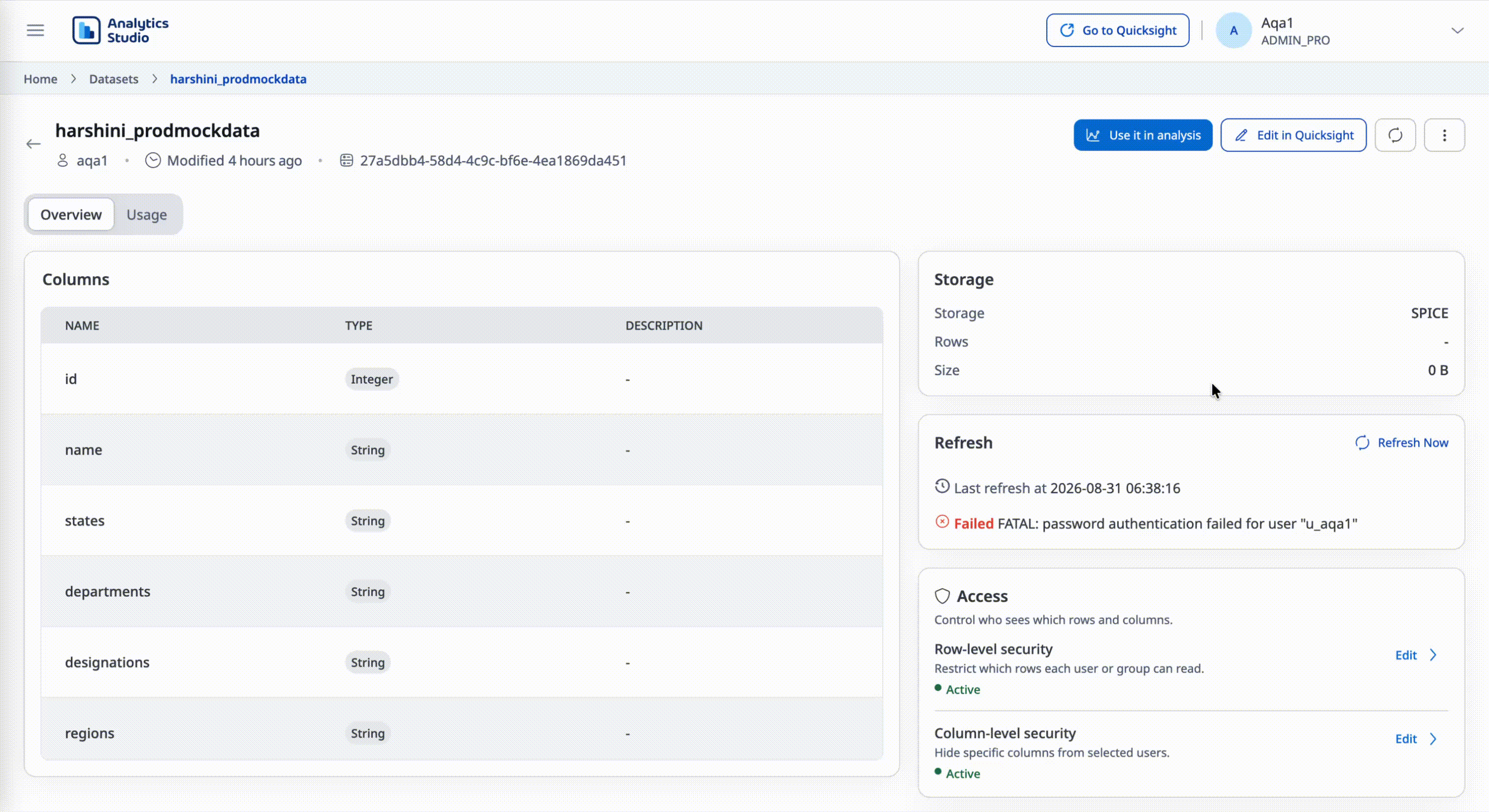The width and height of the screenshot is (1489, 812).
Task: Click the Aqa1 user avatar
Action: point(1233,31)
